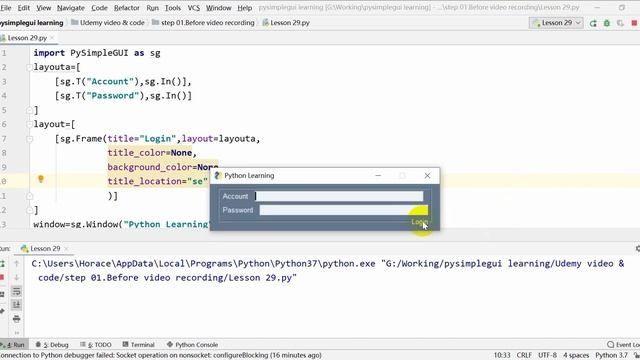Open the Code menu
Screen dimensions: 640x360
pos(99,8)
